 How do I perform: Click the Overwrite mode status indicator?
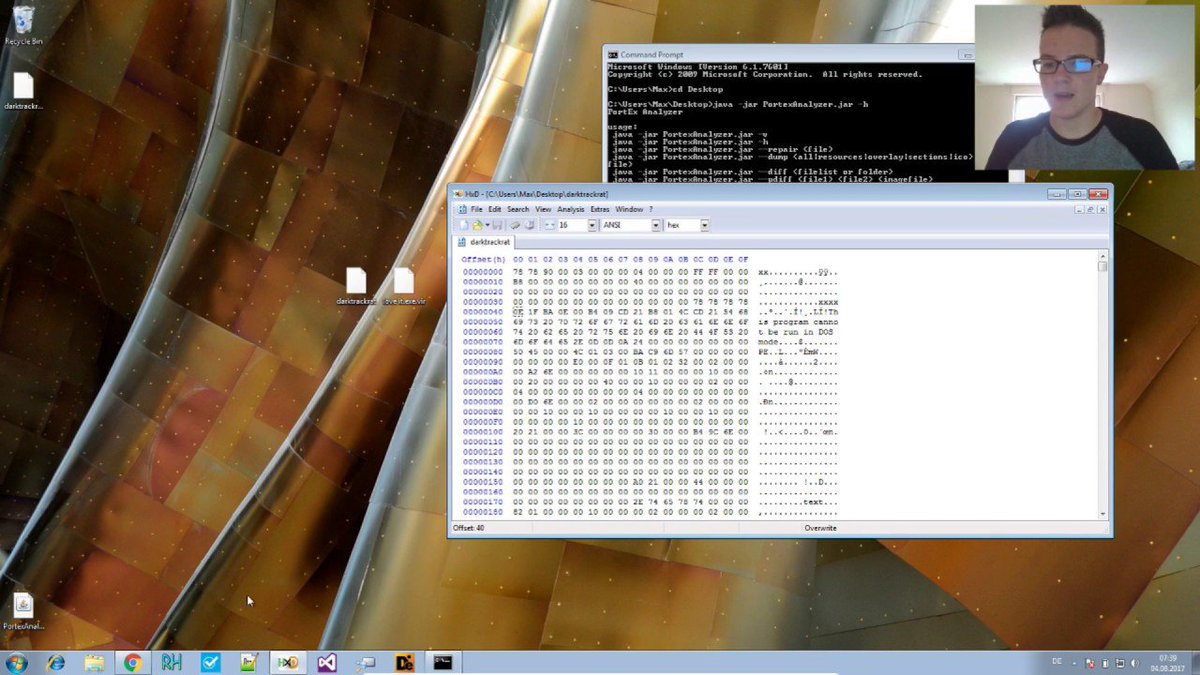click(x=820, y=527)
